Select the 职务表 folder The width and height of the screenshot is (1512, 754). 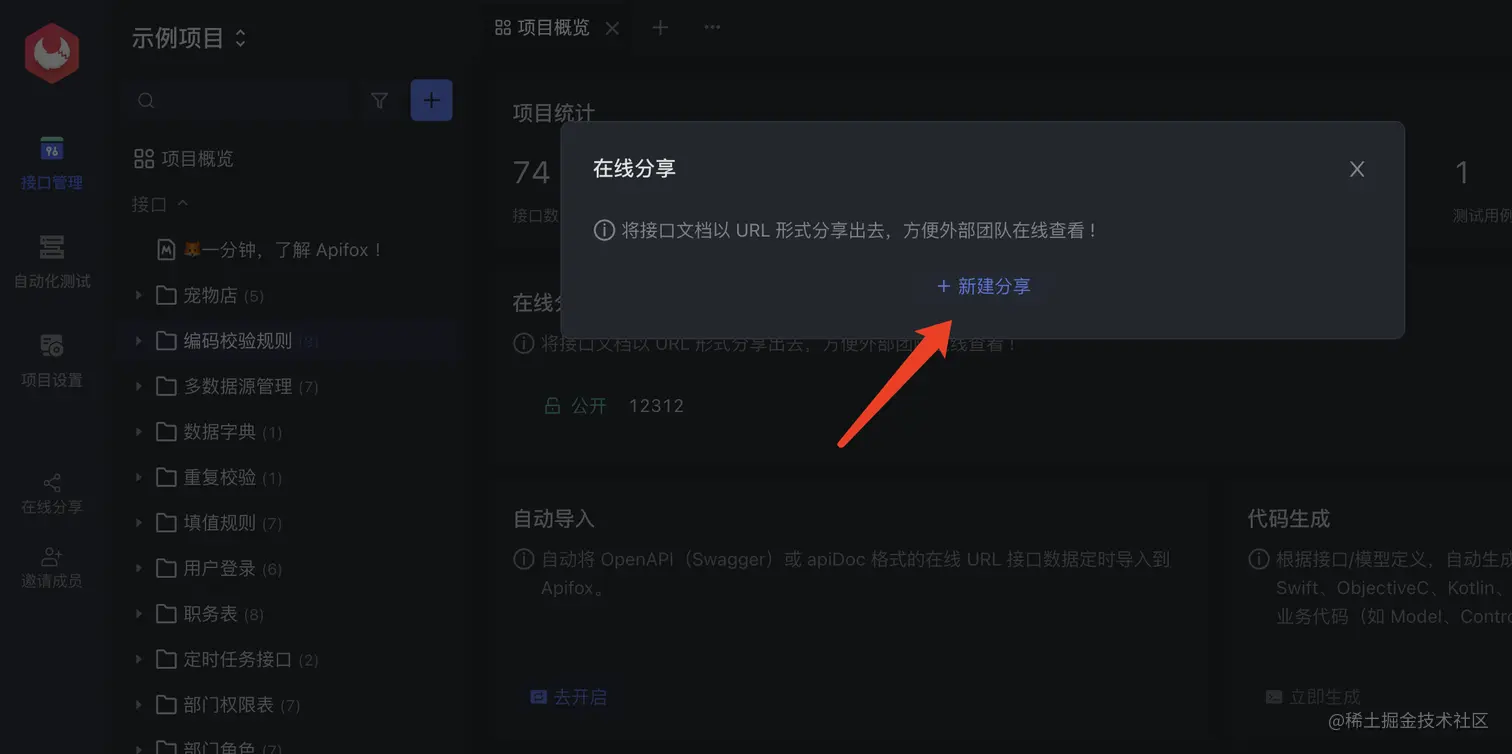click(x=210, y=614)
